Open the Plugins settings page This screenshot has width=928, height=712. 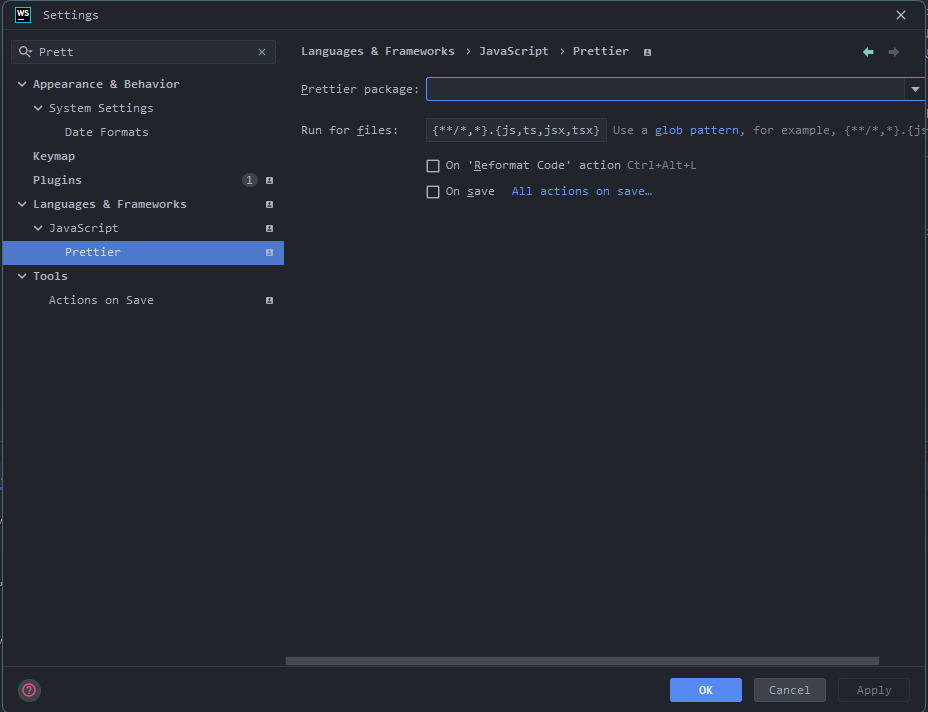(57, 180)
